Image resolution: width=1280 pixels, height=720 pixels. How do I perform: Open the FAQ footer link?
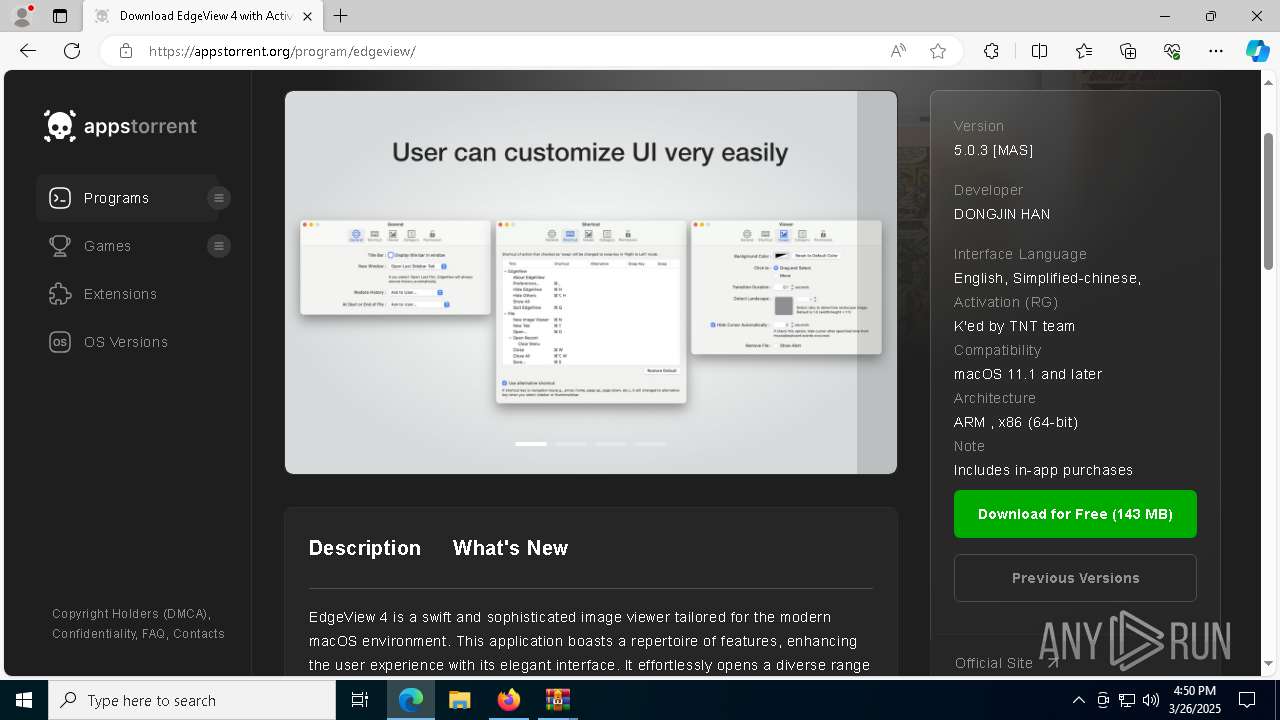(153, 634)
